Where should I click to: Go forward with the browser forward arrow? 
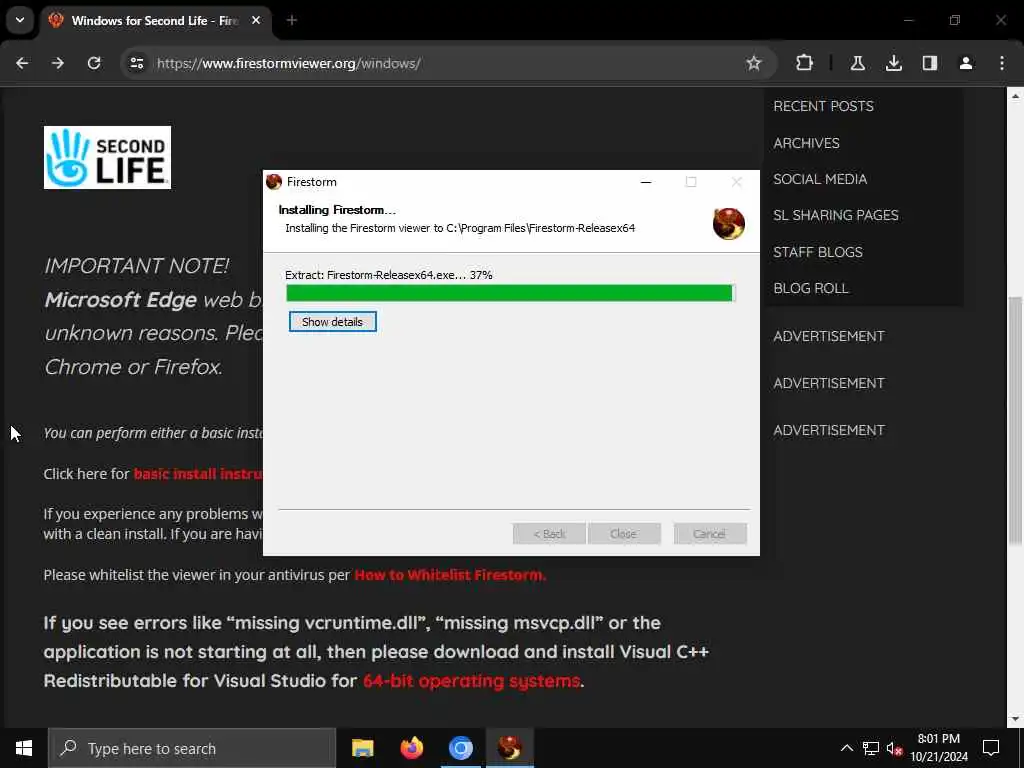coord(58,63)
